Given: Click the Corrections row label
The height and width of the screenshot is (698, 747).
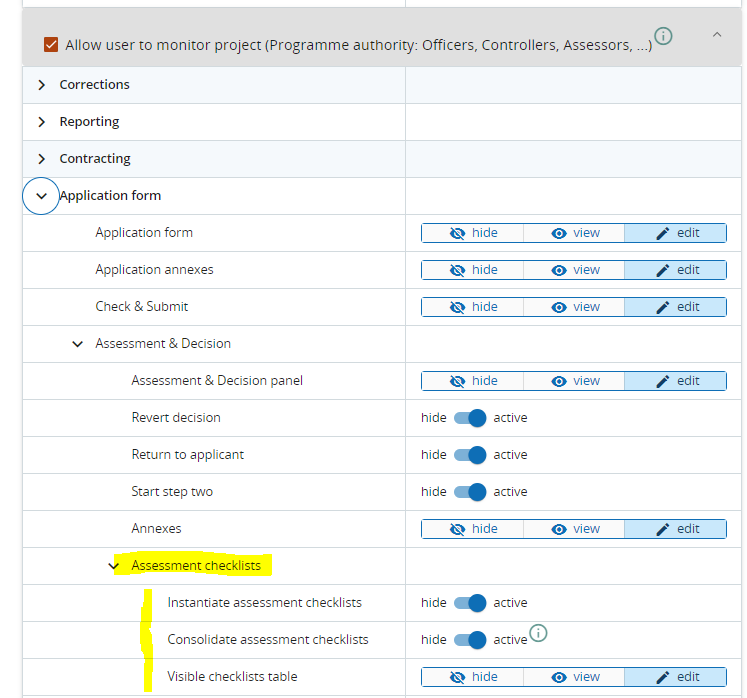Looking at the screenshot, I should point(94,85).
